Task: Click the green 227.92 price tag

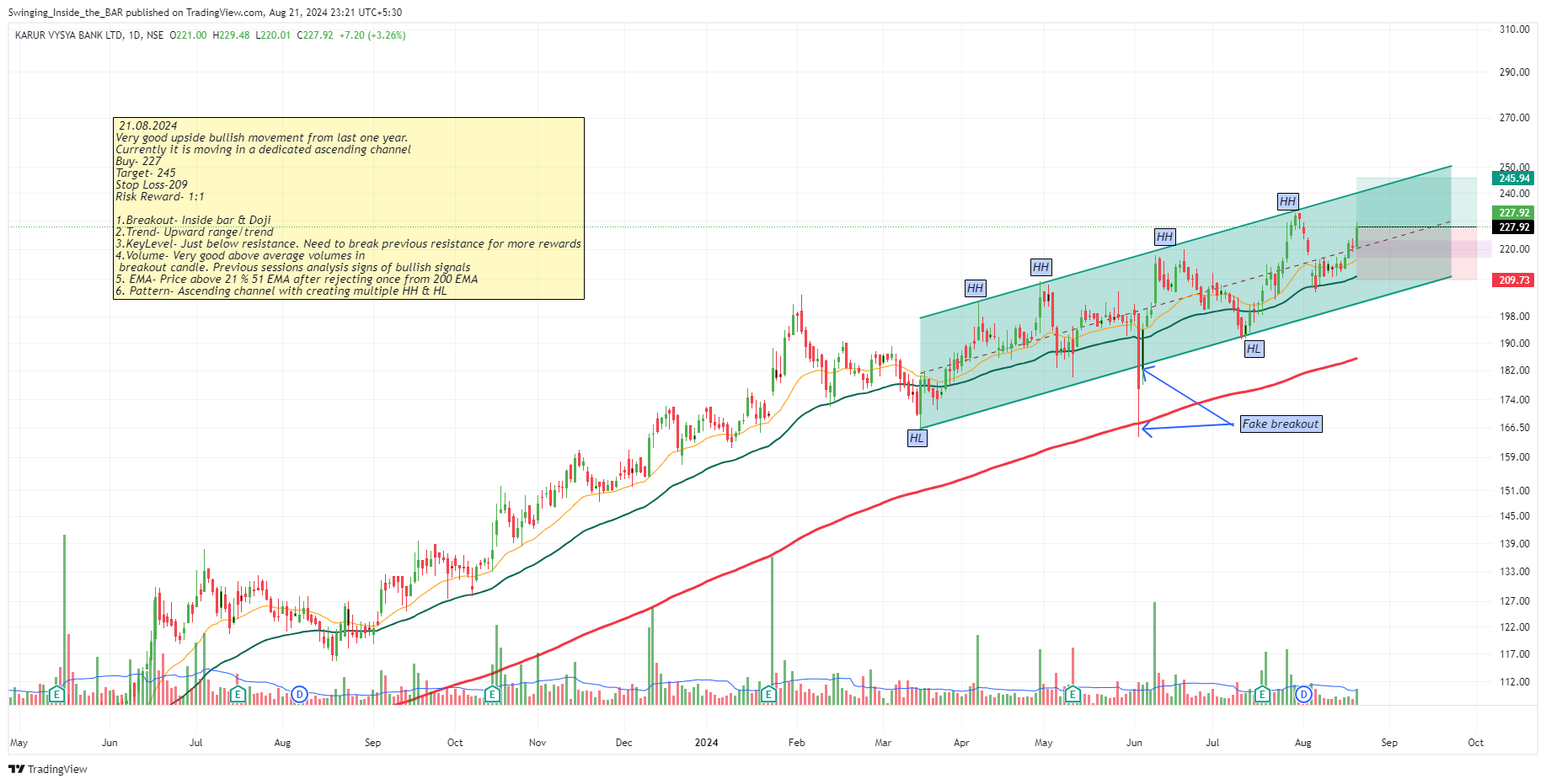Action: 1513,213
